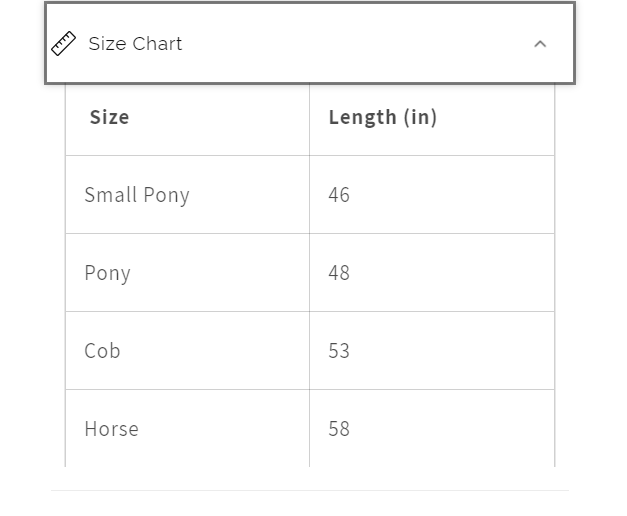Select the length value 46

[x=339, y=195]
